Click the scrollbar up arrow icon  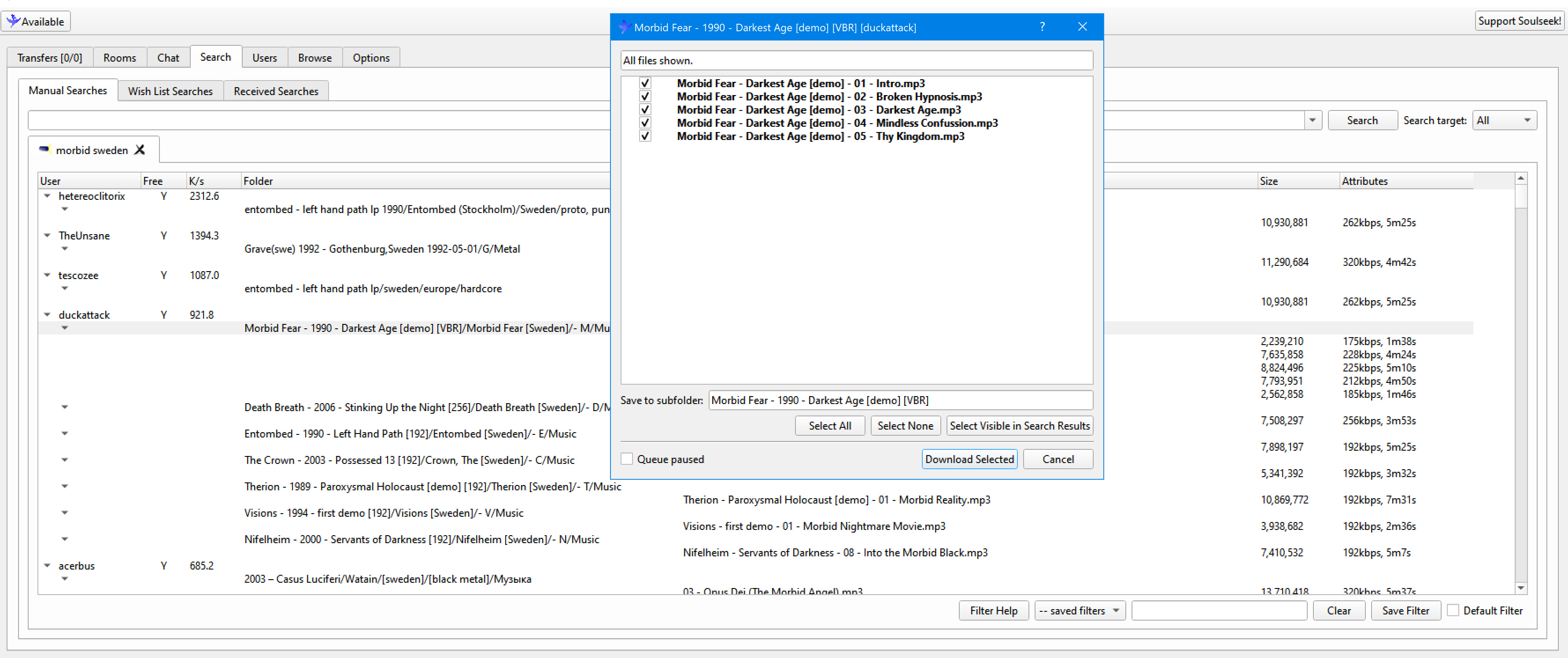(1521, 177)
